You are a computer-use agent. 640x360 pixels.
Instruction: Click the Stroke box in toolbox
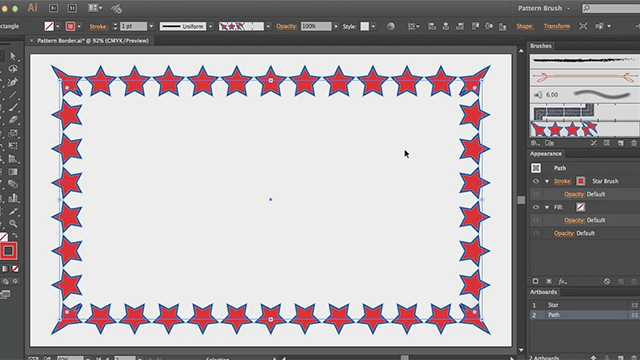coord(9,251)
